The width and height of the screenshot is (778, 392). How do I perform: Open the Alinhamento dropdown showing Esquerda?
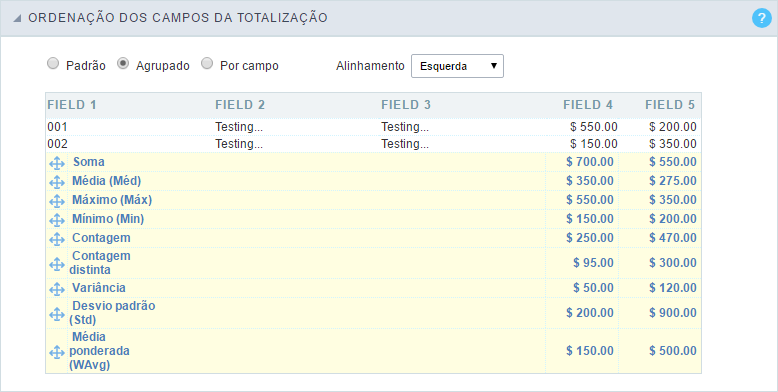coord(457,66)
